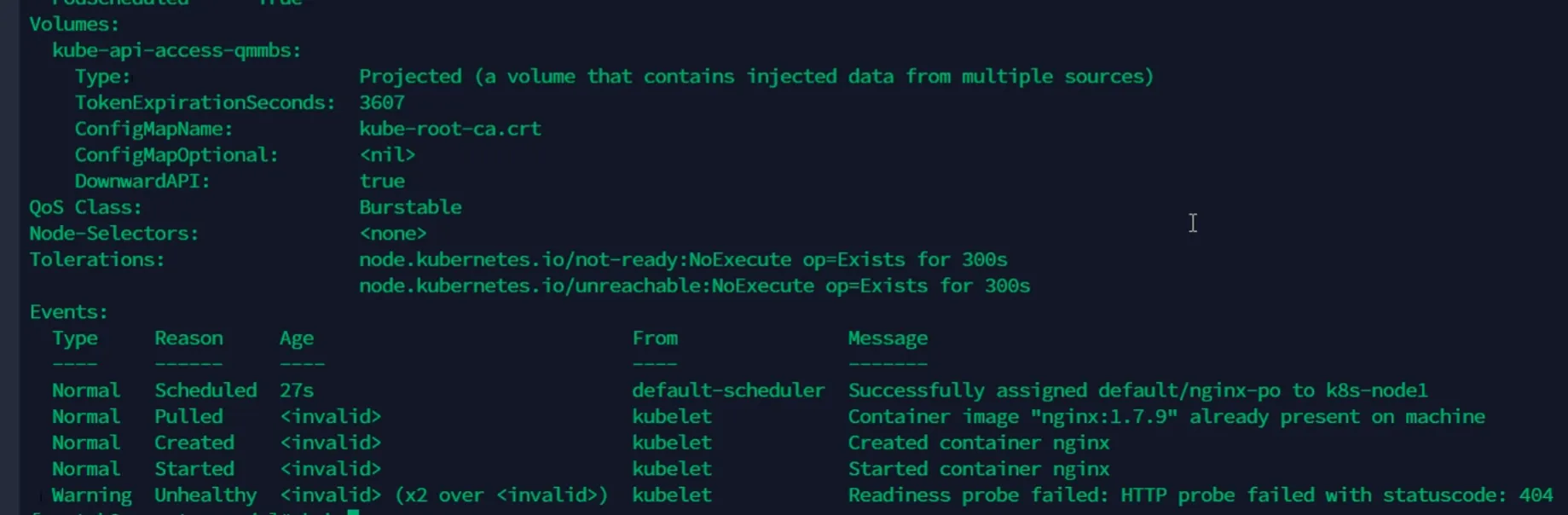Click the Node-Selectors label

point(113,234)
